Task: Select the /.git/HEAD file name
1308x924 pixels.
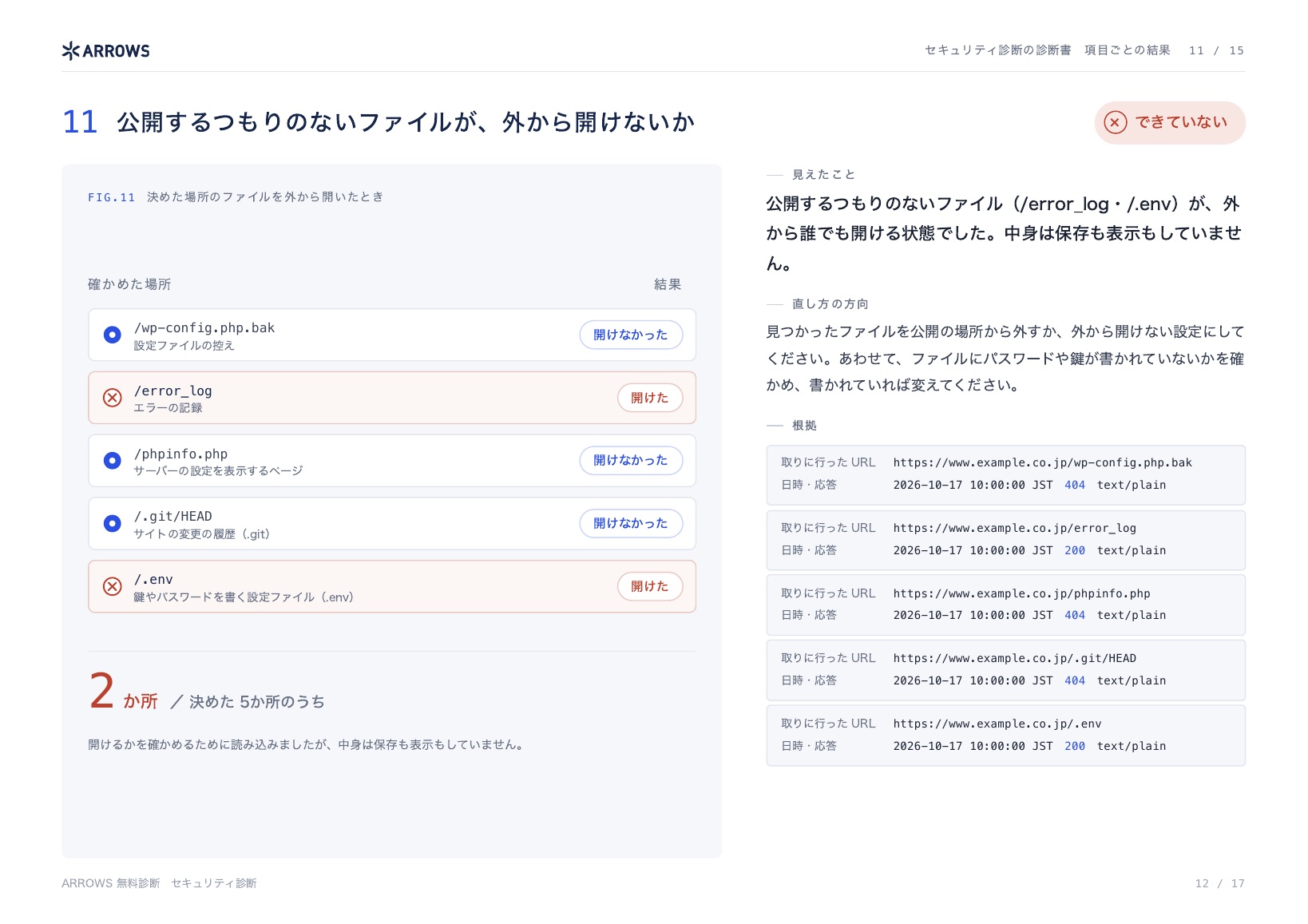Action: (173, 516)
